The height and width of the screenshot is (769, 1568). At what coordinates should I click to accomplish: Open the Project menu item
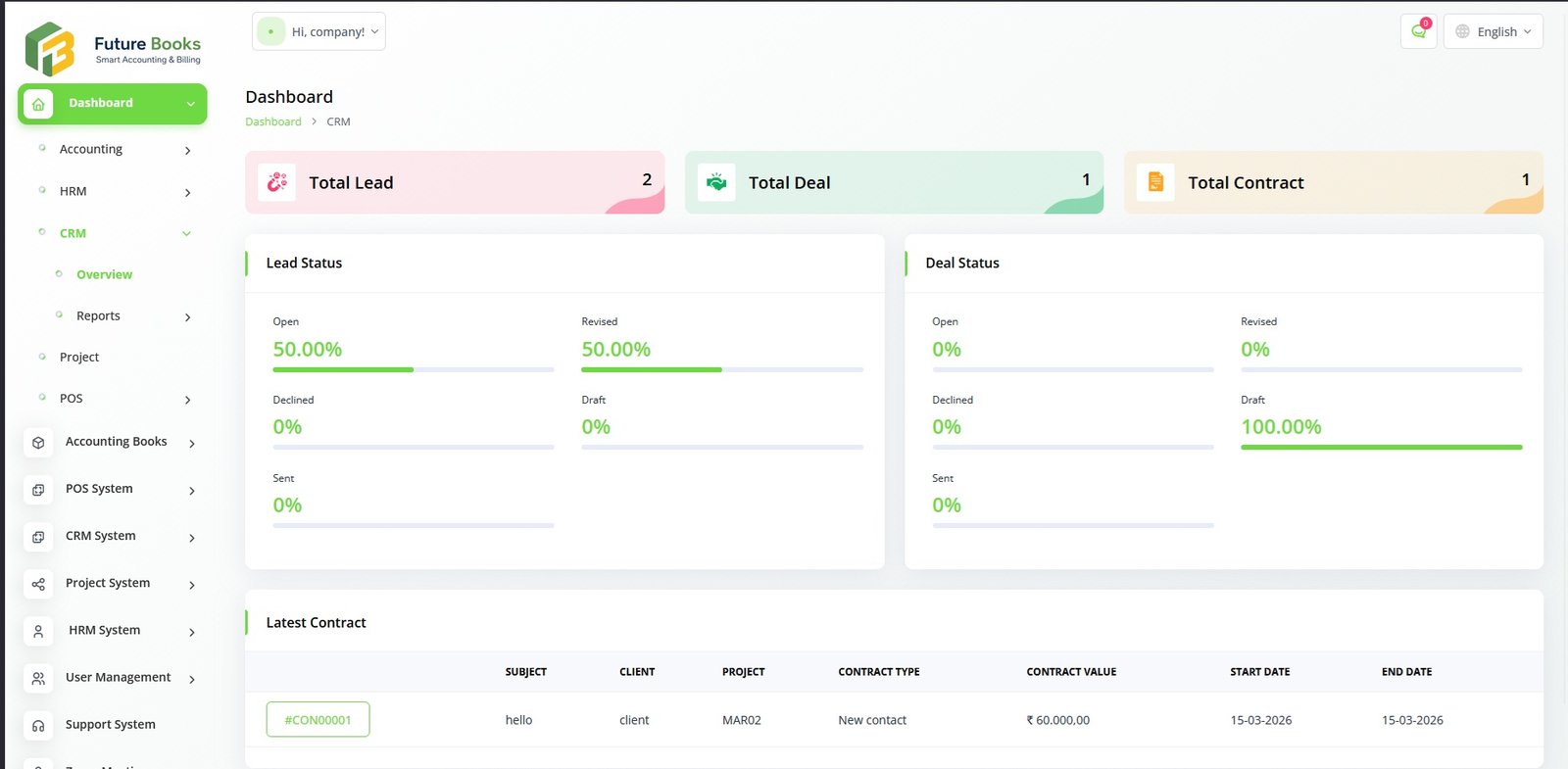pos(79,357)
